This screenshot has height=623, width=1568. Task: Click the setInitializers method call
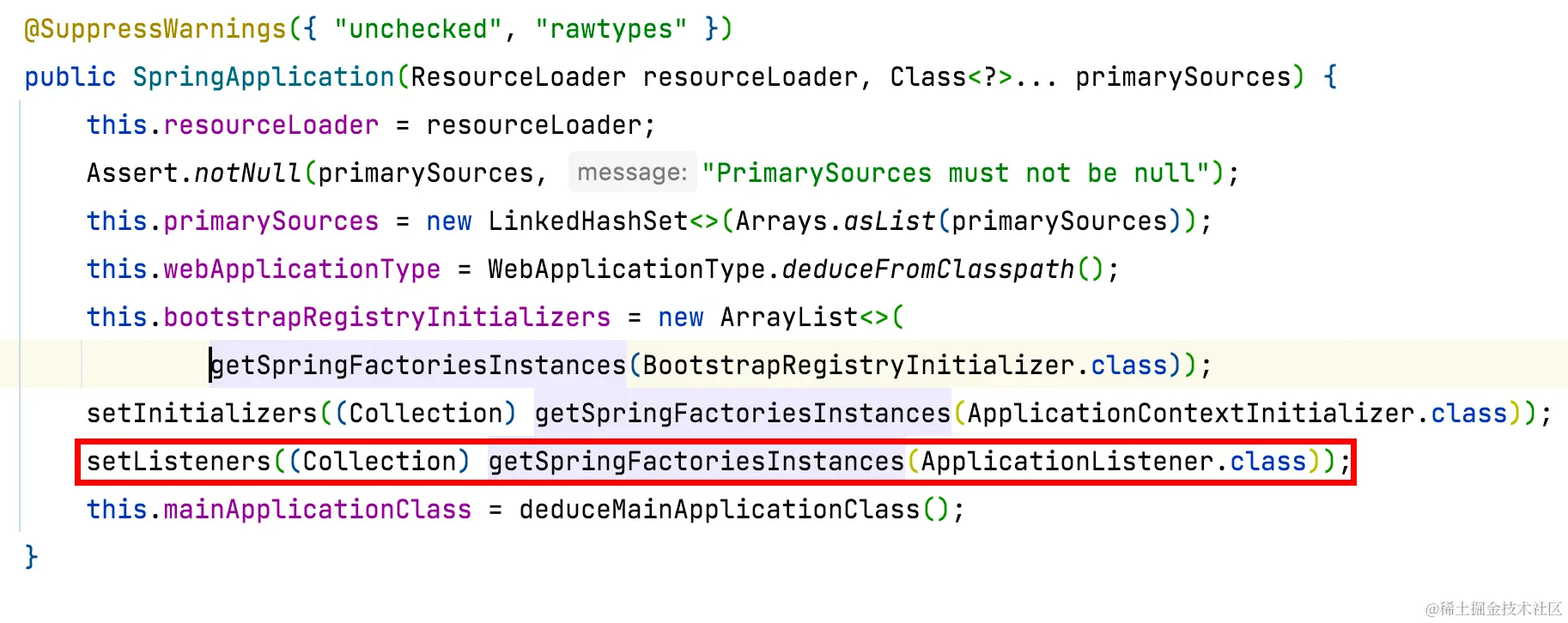pos(202,414)
